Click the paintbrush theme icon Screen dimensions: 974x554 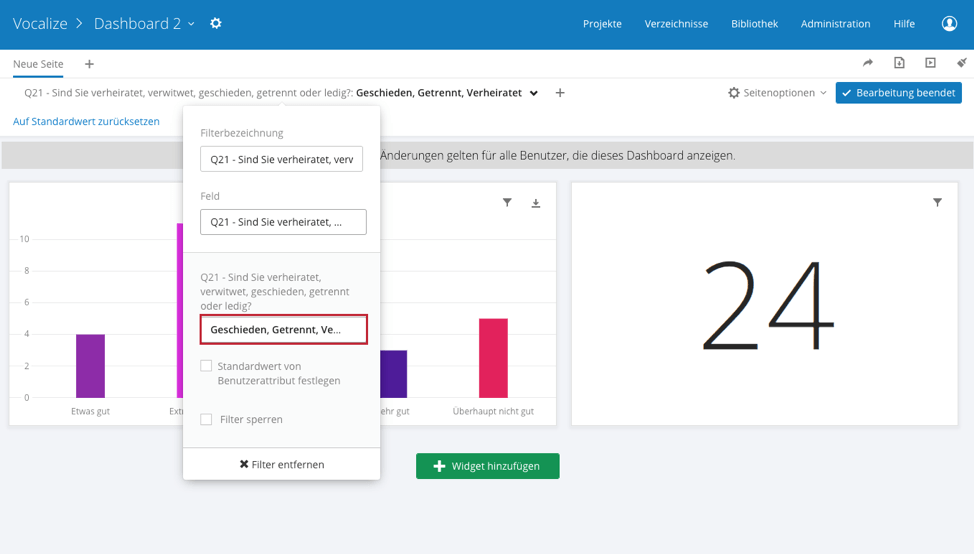pos(961,63)
